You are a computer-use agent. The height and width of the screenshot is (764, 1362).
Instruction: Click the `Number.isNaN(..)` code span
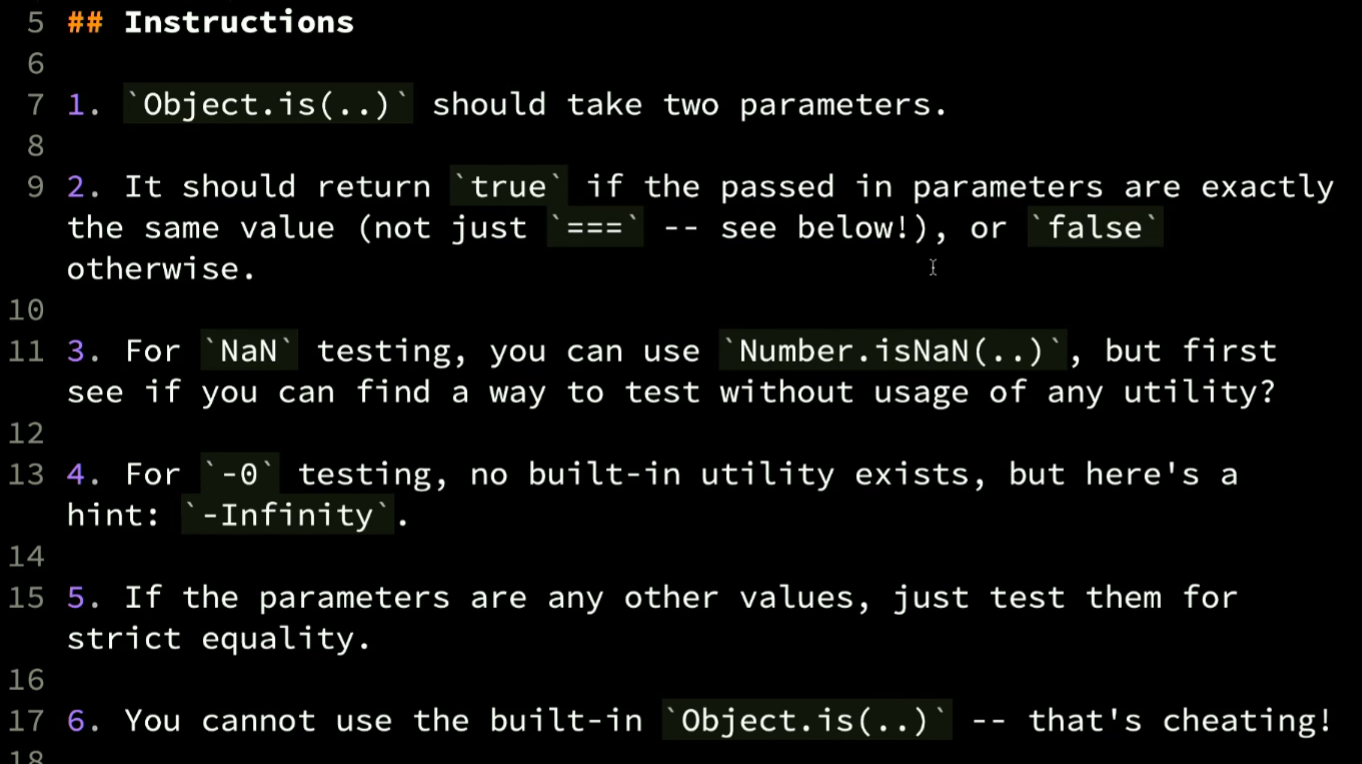tap(894, 351)
